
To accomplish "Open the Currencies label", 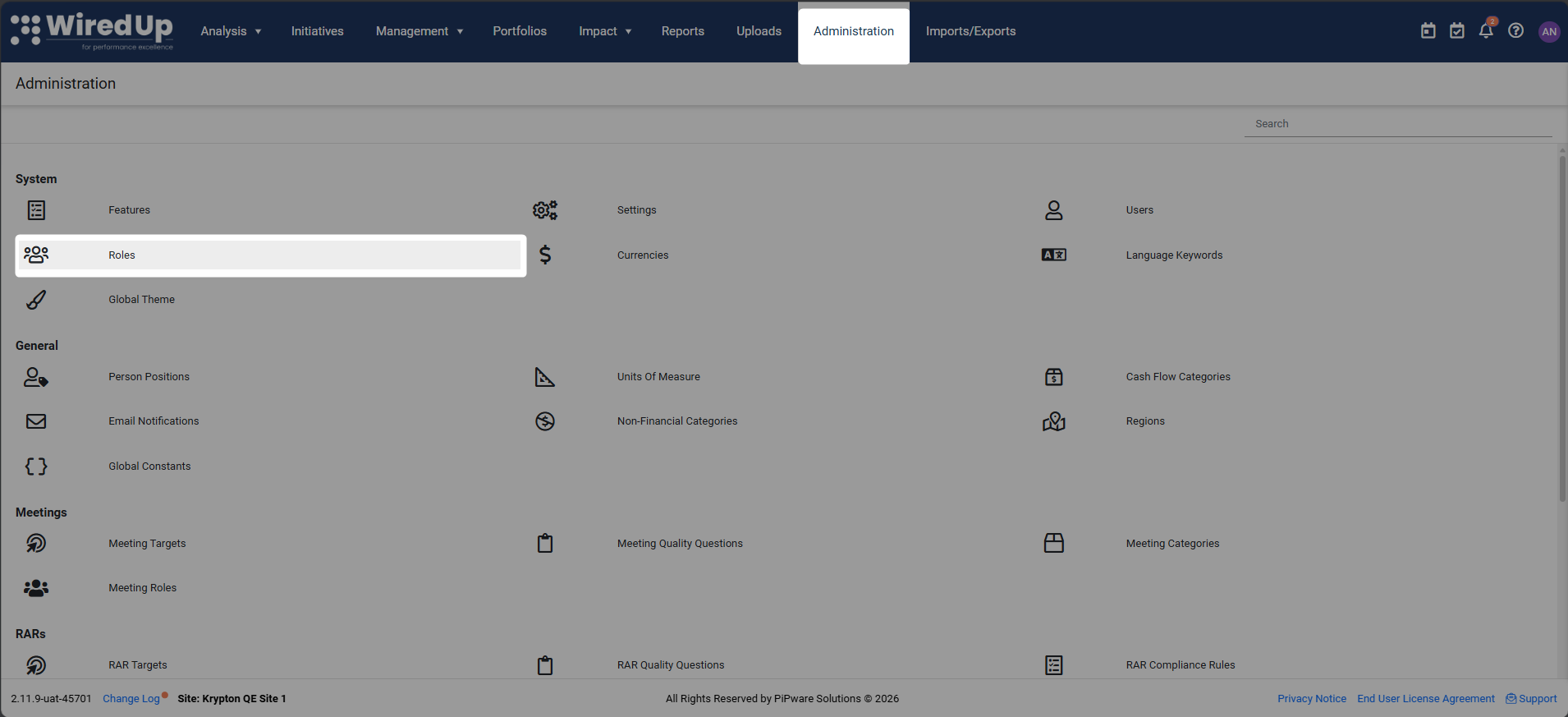I will 643,255.
